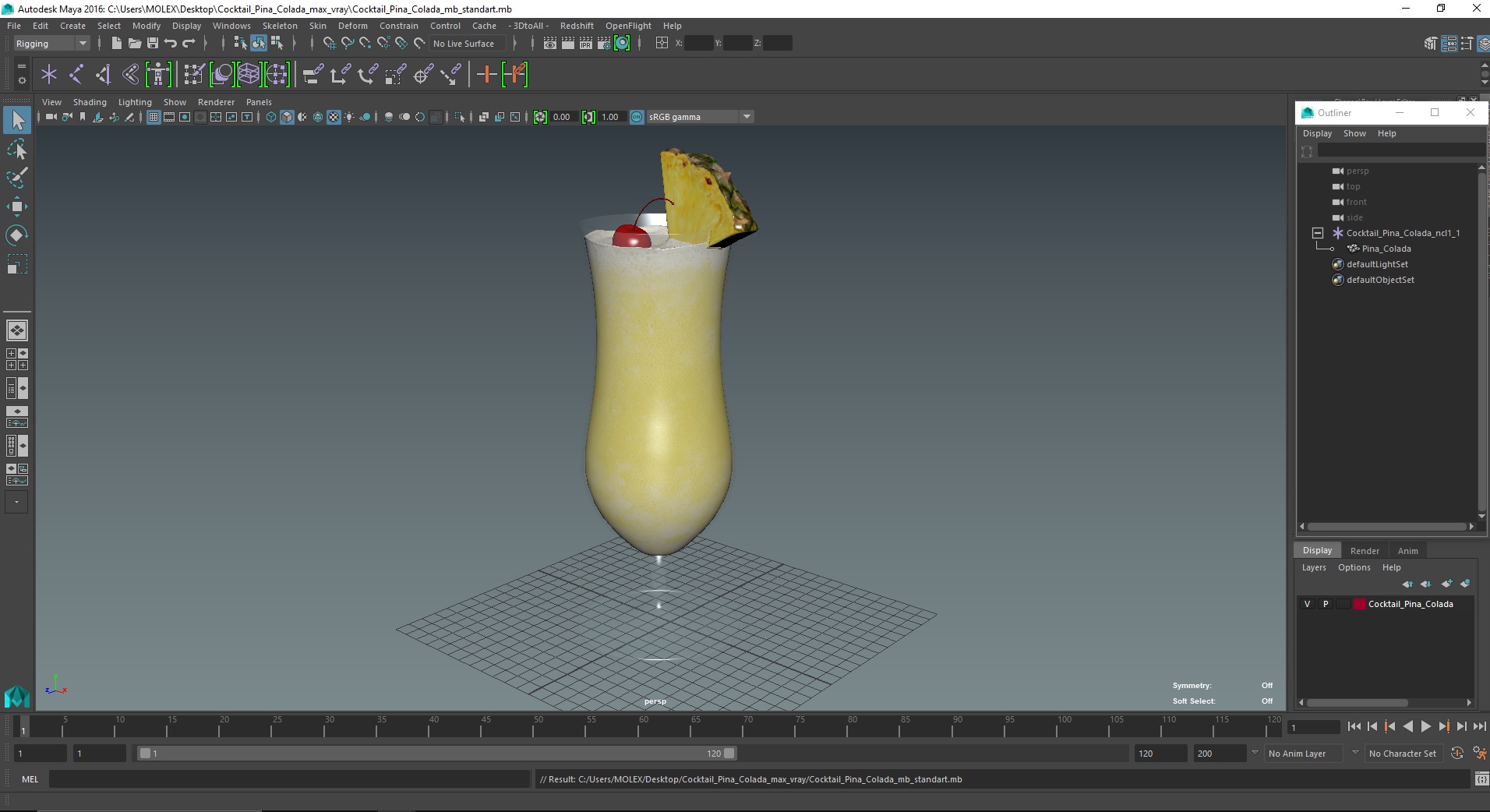Open the Redshift menu

point(577,26)
